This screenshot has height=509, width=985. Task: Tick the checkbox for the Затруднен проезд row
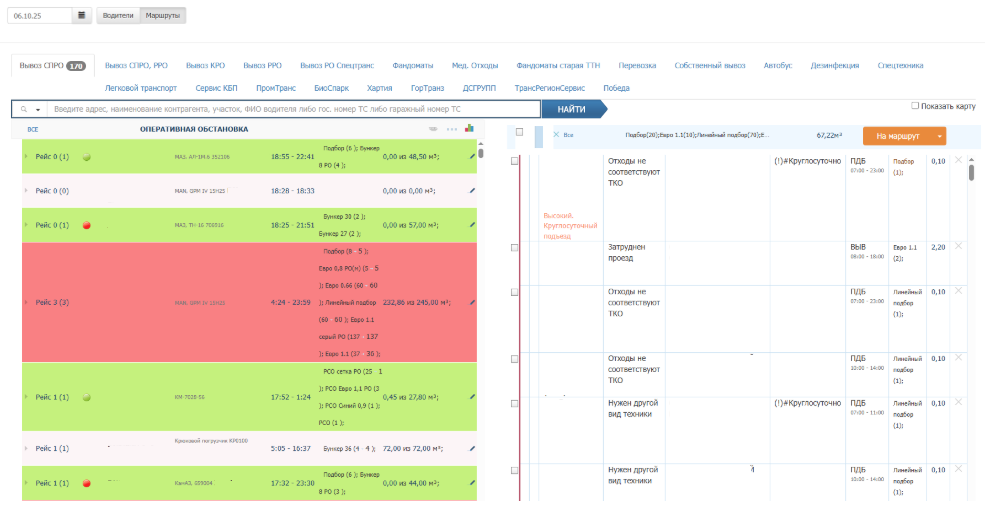point(515,248)
